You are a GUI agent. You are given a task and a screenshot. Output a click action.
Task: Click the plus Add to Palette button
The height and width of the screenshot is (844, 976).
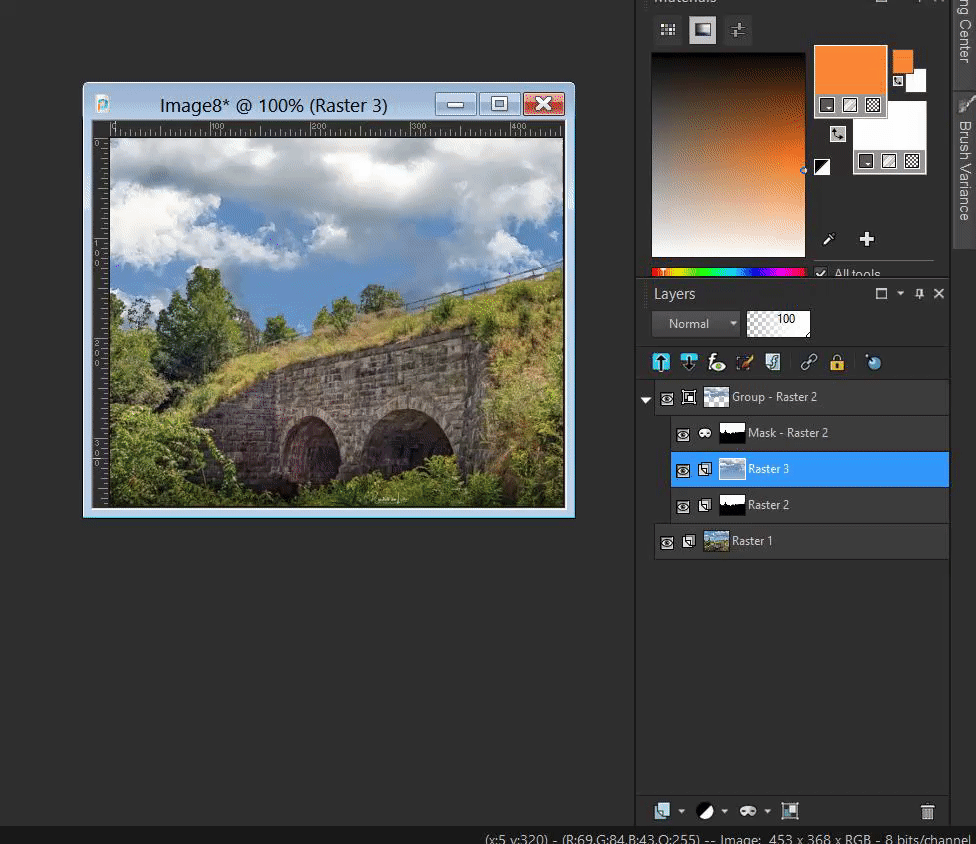coord(866,239)
